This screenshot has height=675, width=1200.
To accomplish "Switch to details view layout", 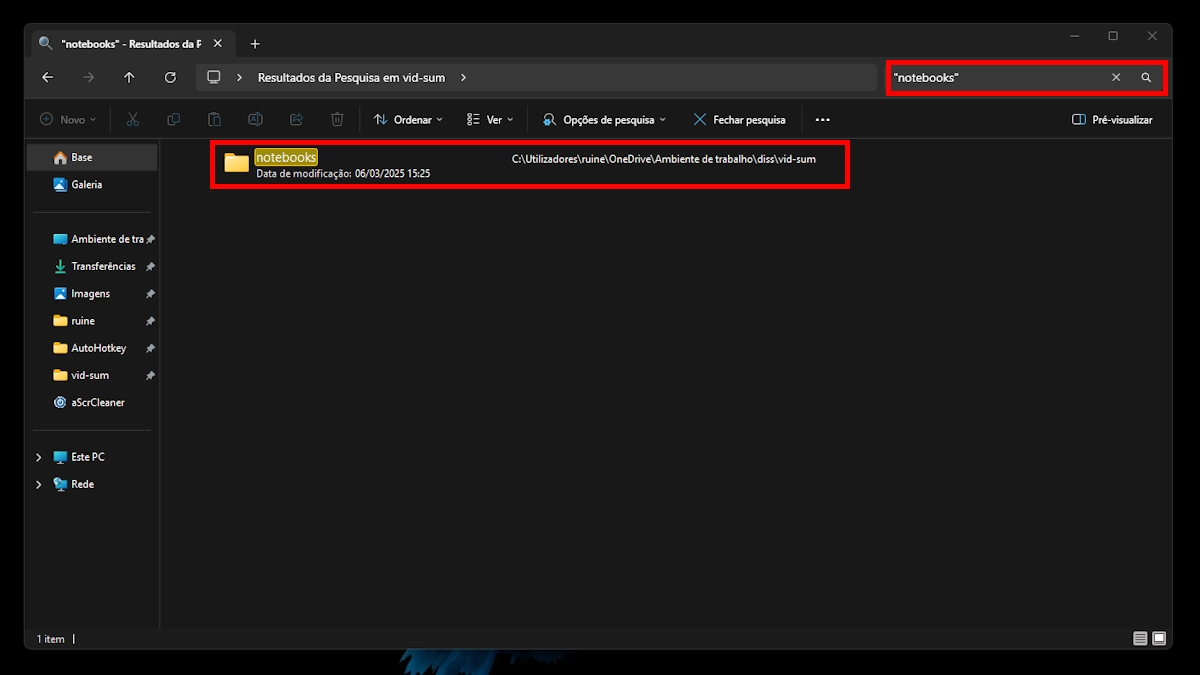I will coord(1140,638).
